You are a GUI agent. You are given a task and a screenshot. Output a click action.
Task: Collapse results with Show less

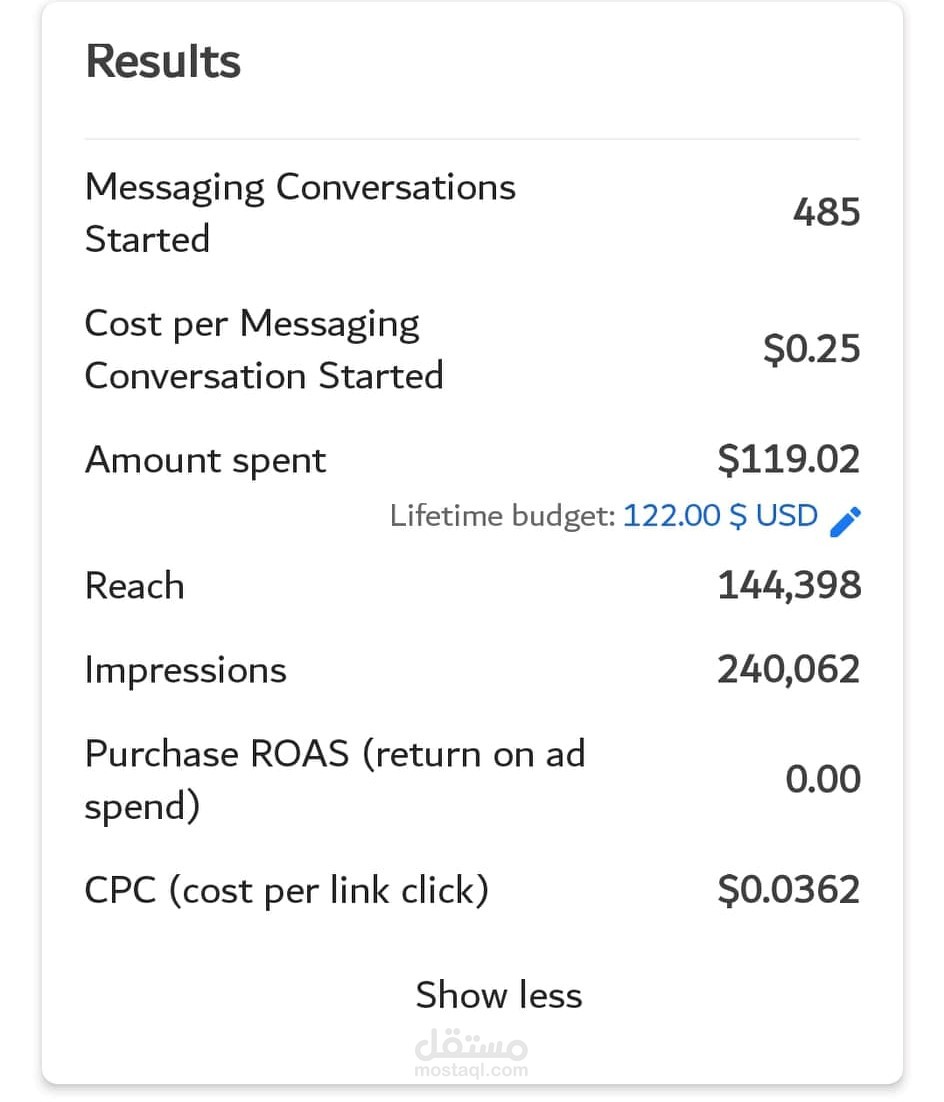point(498,995)
